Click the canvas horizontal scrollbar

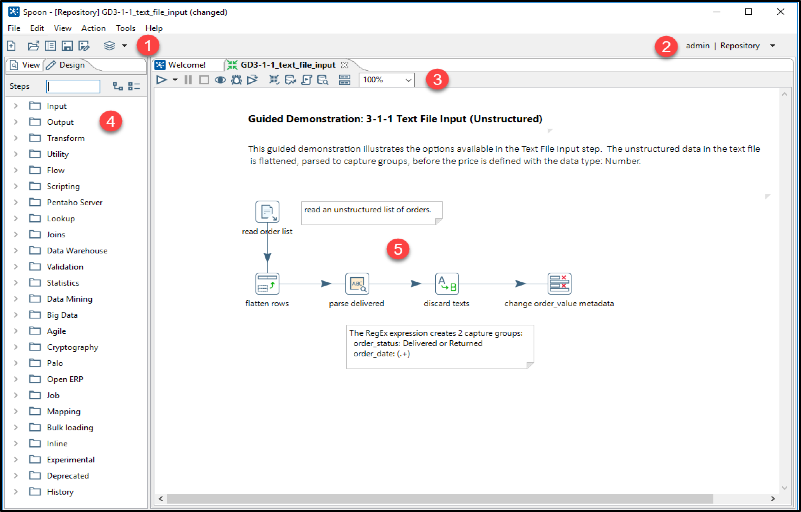439,498
